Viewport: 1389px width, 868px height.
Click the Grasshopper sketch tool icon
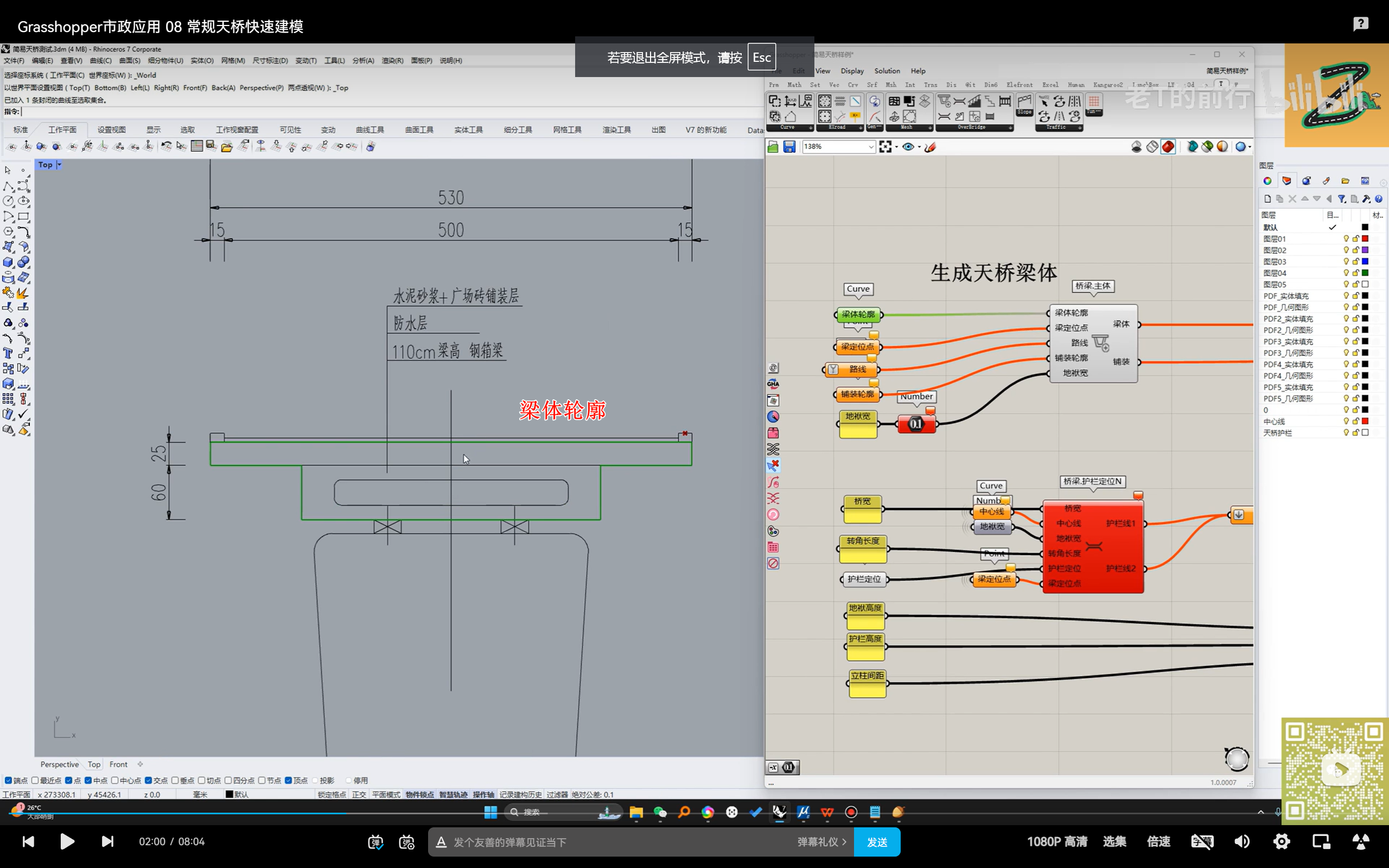(x=931, y=147)
